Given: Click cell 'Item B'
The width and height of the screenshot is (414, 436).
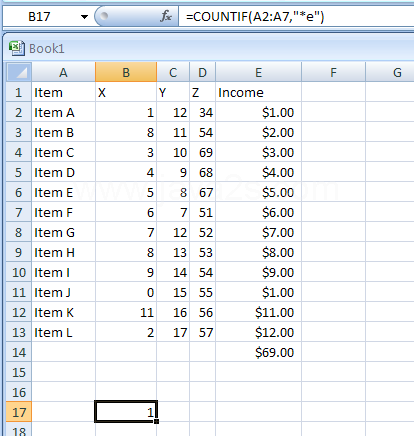Looking at the screenshot, I should click(x=63, y=132).
